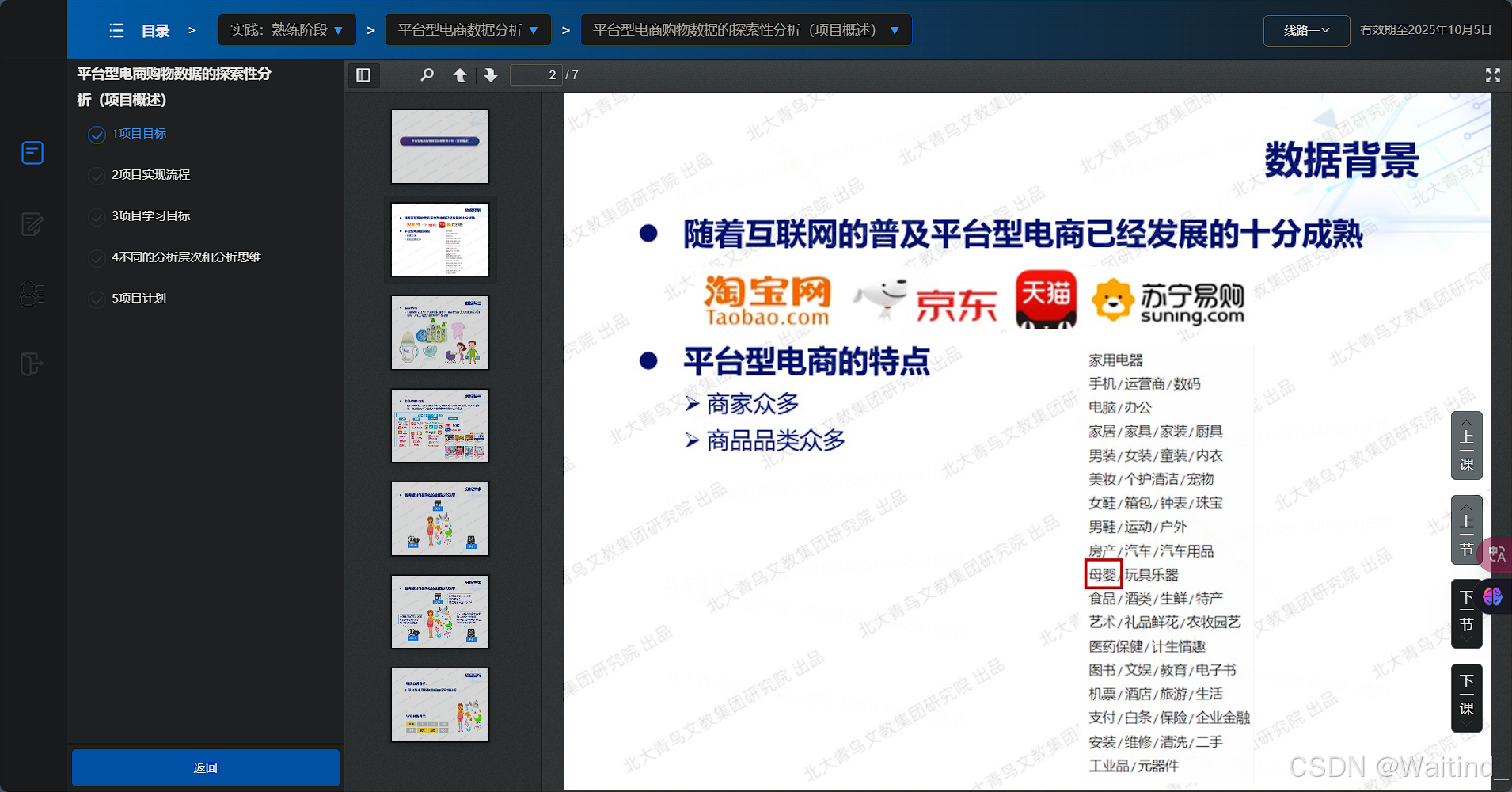Click the page number input field
This screenshot has width=1512, height=792.
click(536, 75)
